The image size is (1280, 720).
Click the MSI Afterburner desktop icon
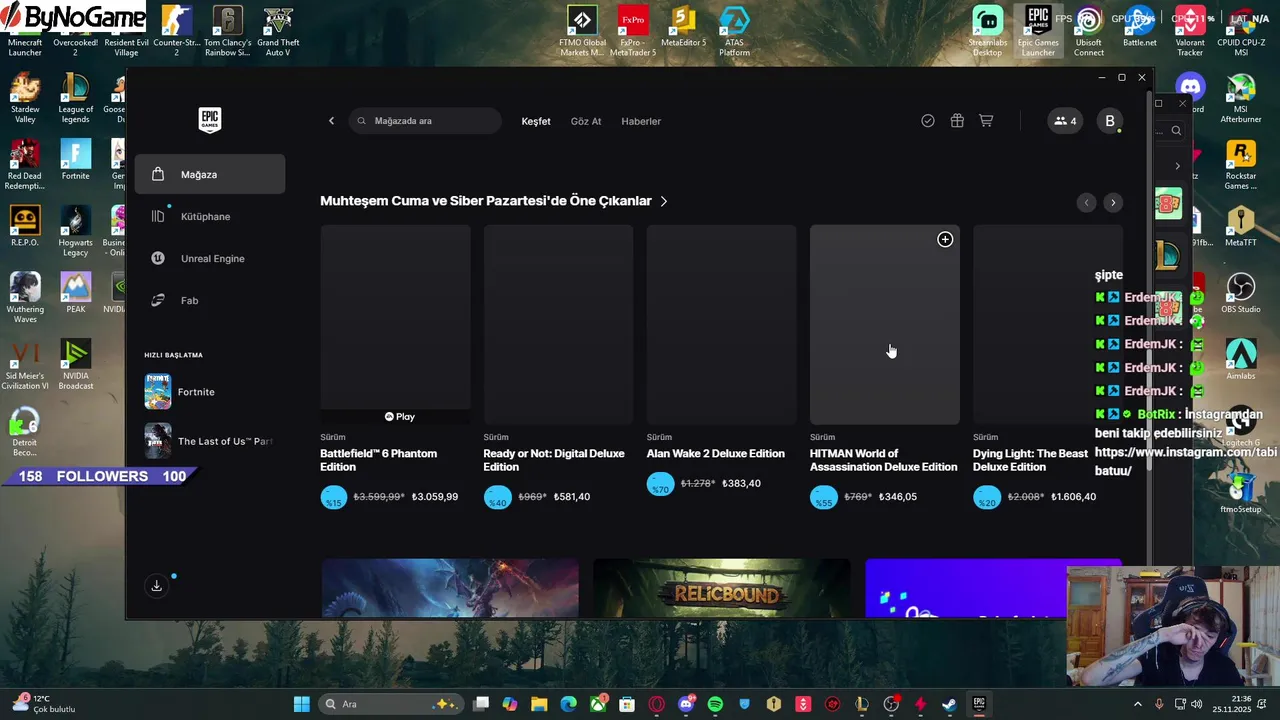(1241, 98)
